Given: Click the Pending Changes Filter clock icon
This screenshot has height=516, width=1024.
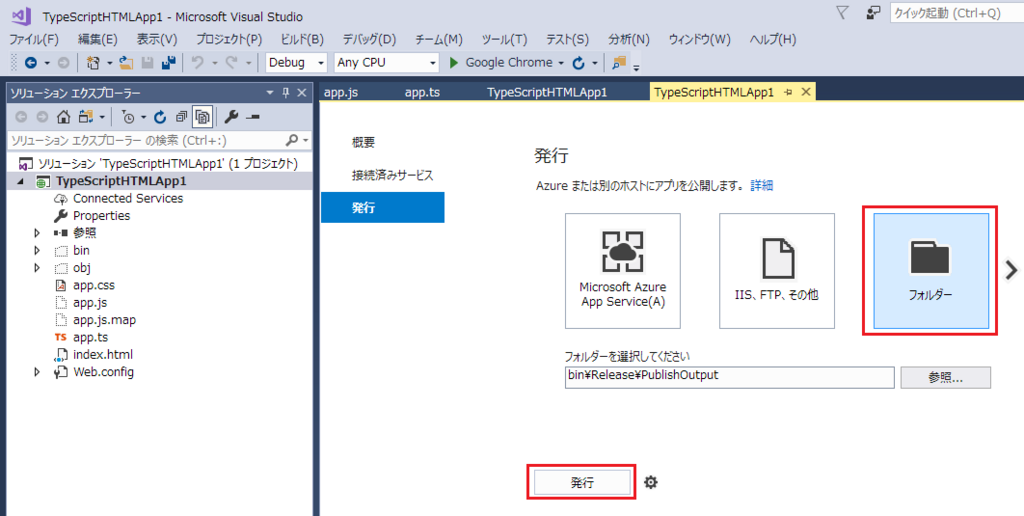Looking at the screenshot, I should (x=128, y=117).
